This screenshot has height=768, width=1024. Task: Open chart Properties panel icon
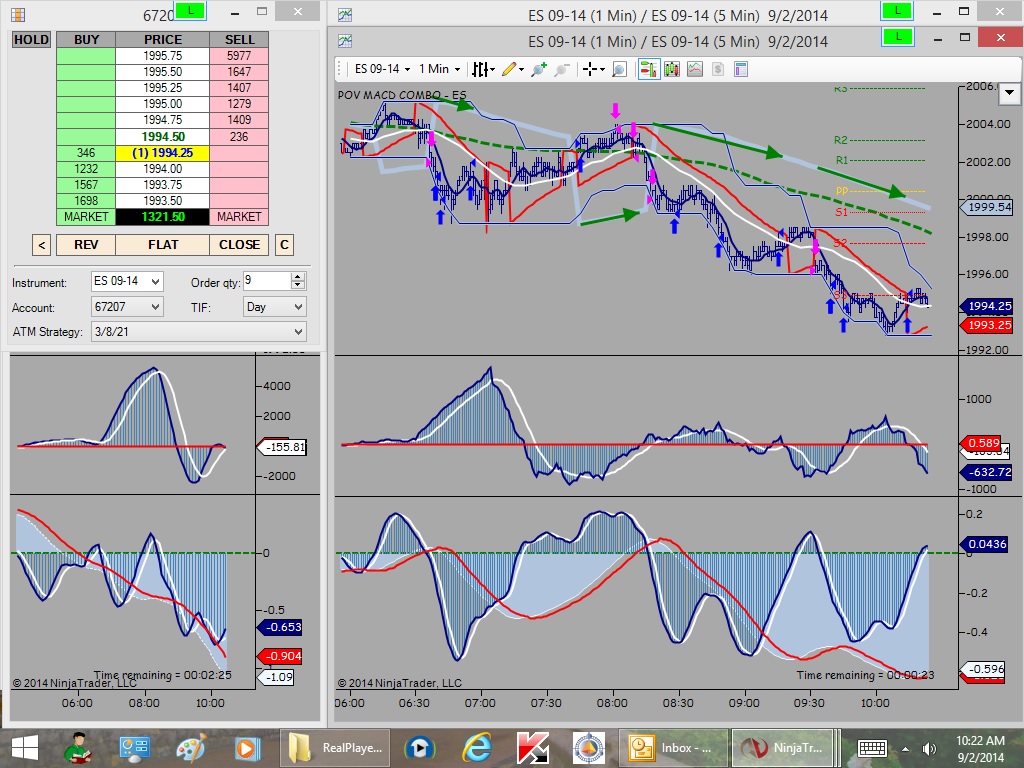pos(741,69)
